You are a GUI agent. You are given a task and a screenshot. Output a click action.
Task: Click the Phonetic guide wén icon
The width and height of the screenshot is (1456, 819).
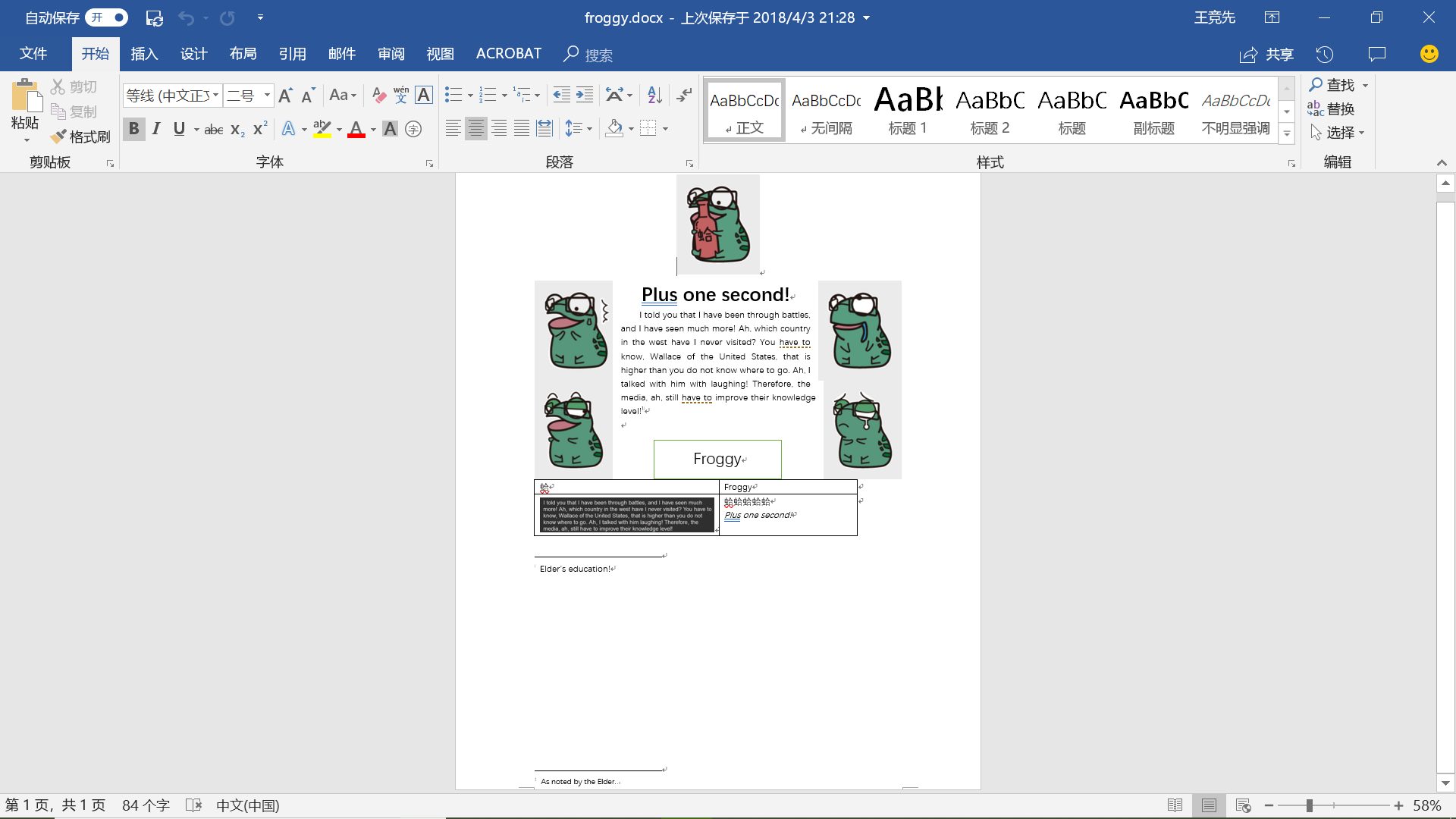(401, 96)
